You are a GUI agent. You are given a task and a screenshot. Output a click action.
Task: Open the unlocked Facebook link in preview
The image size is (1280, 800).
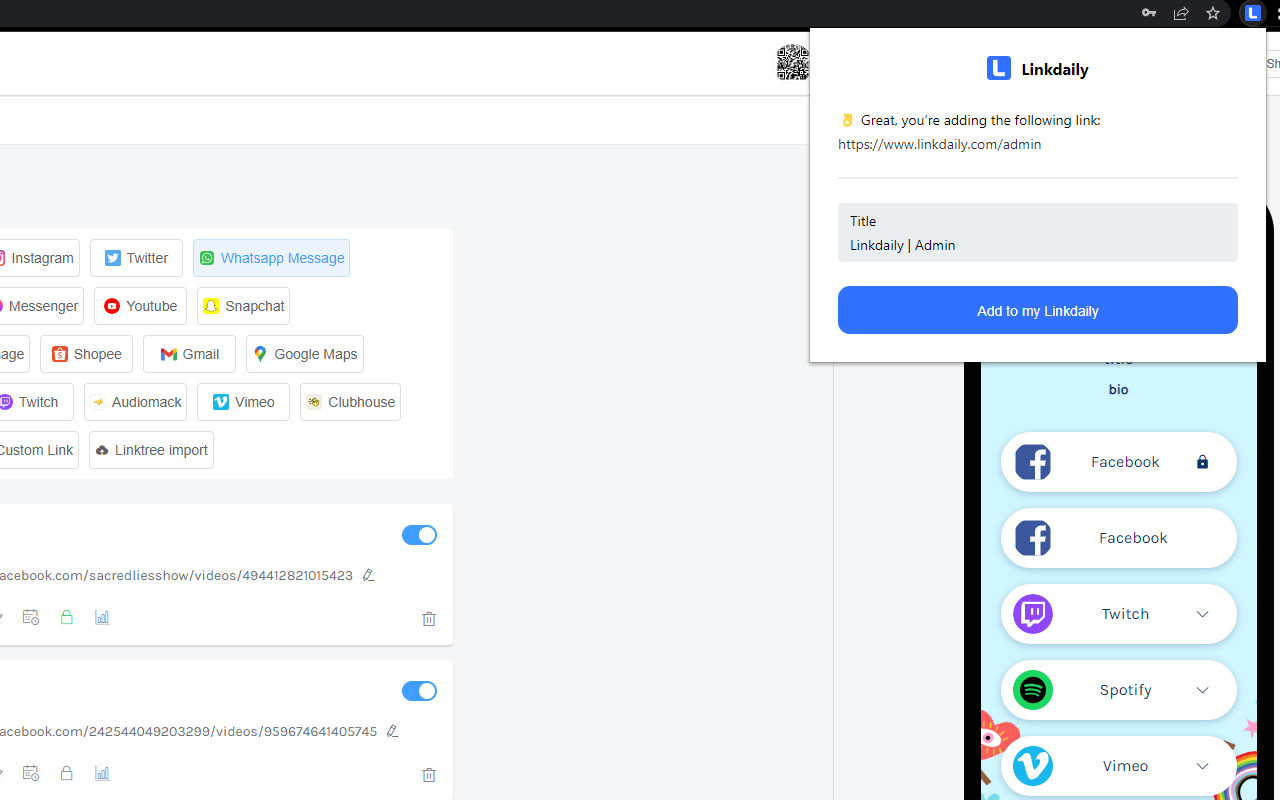(x=1118, y=538)
